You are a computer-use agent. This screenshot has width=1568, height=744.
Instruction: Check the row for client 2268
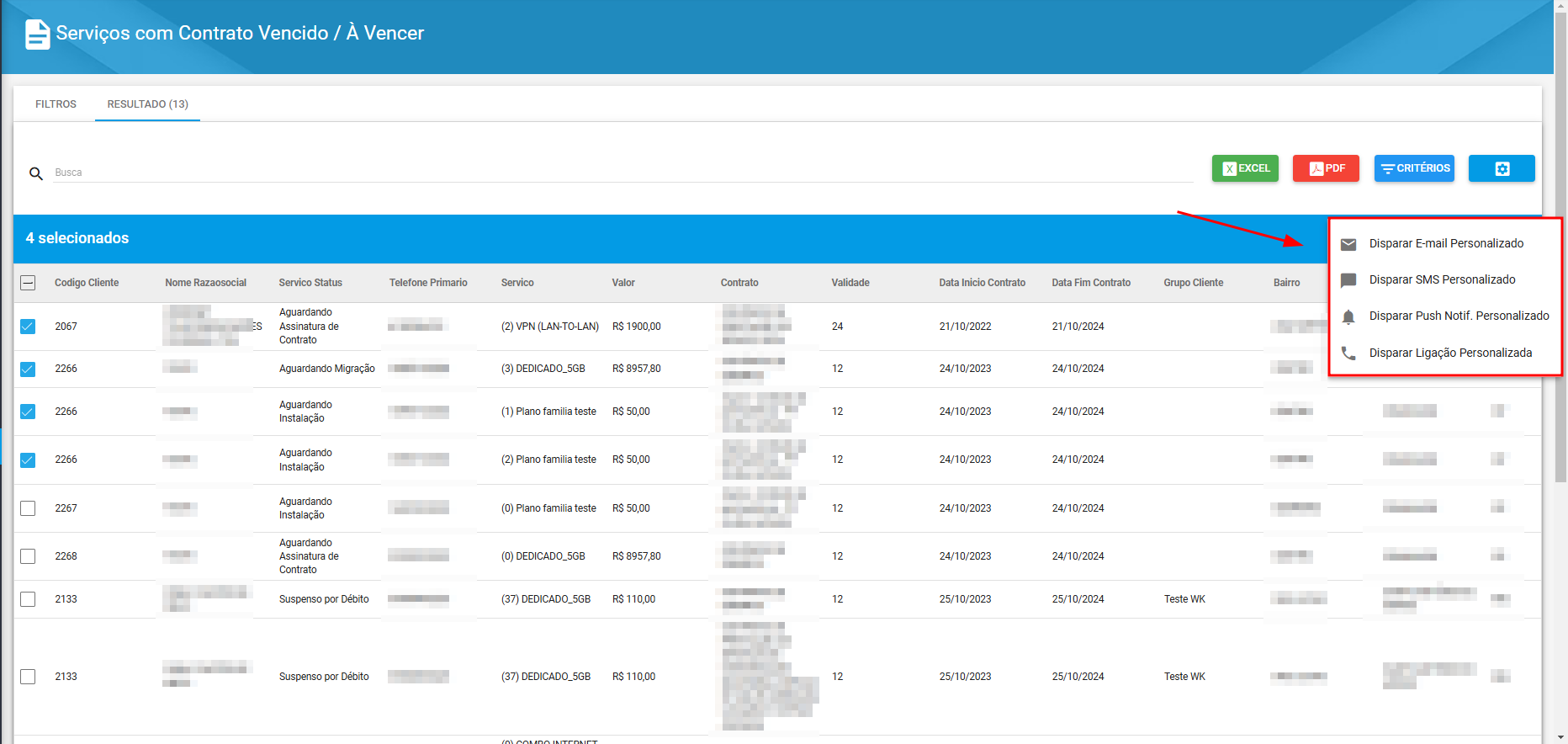pyautogui.click(x=28, y=556)
